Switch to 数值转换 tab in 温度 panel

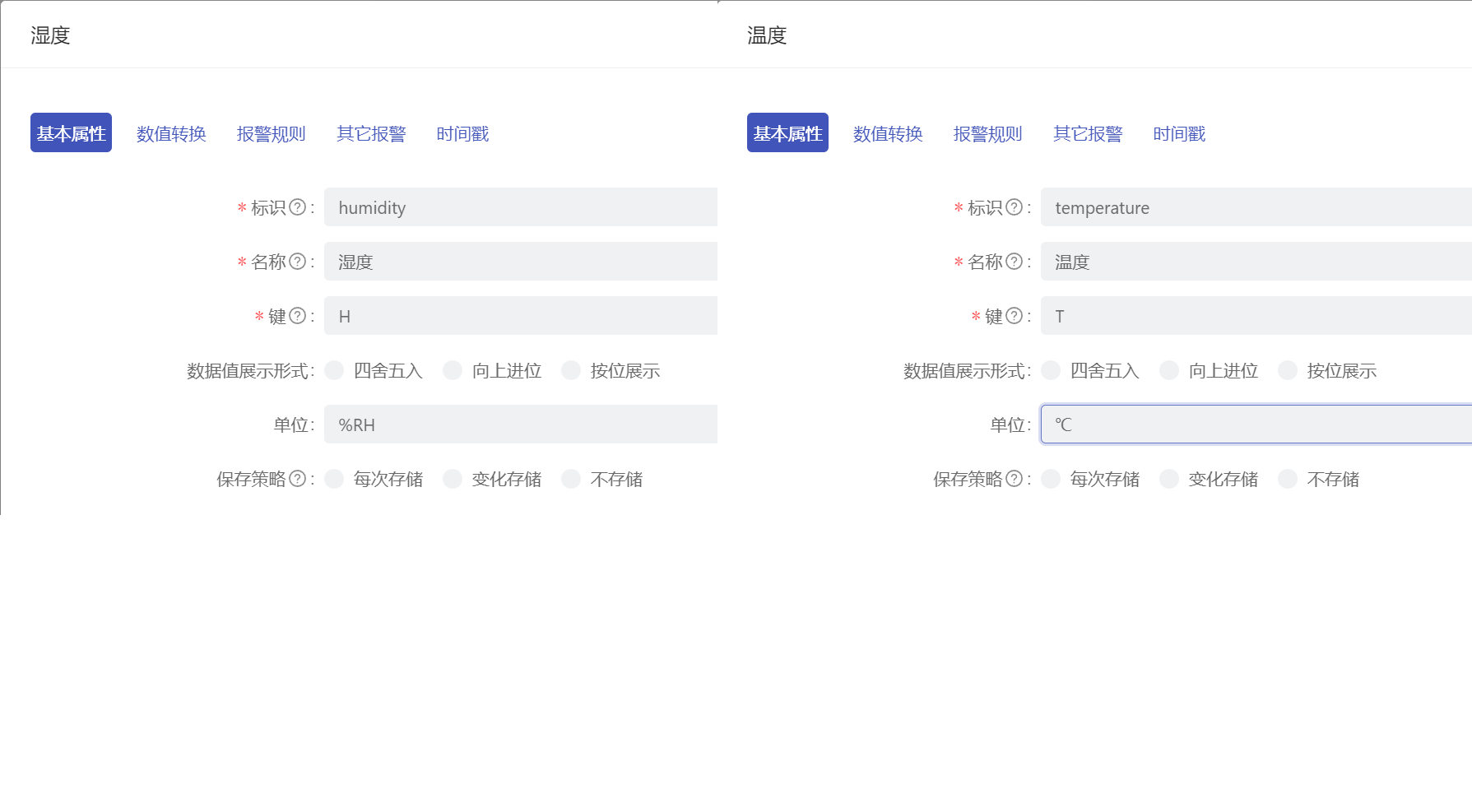[x=888, y=133]
